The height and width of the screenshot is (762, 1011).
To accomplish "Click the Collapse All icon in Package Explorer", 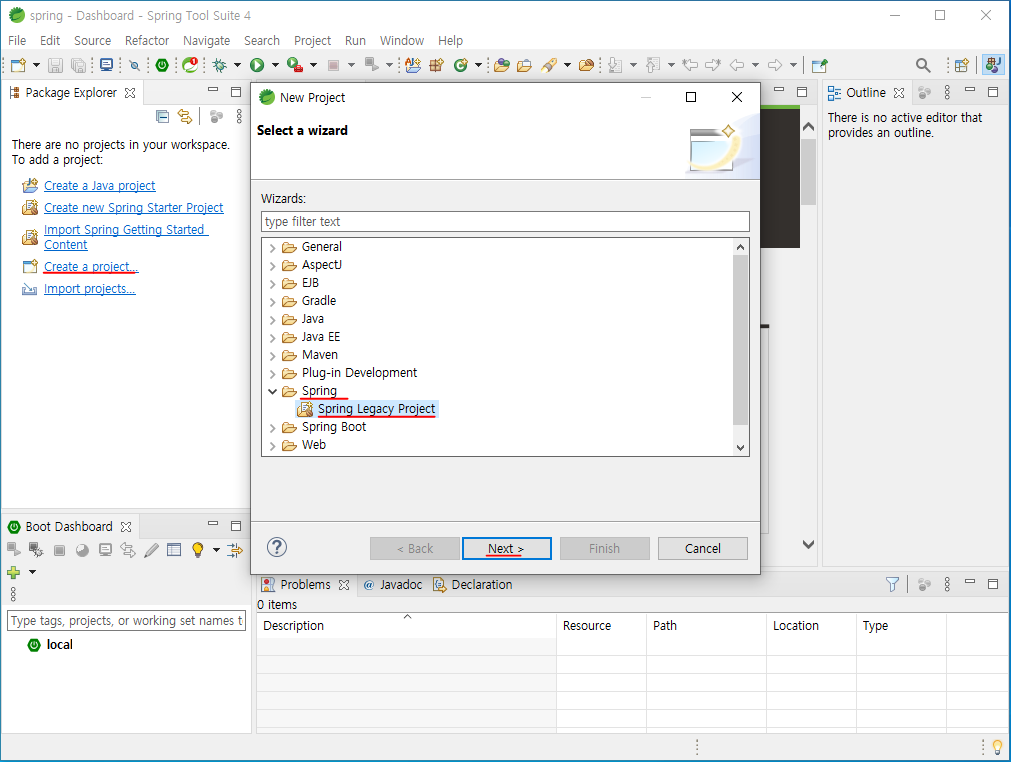I will point(162,116).
